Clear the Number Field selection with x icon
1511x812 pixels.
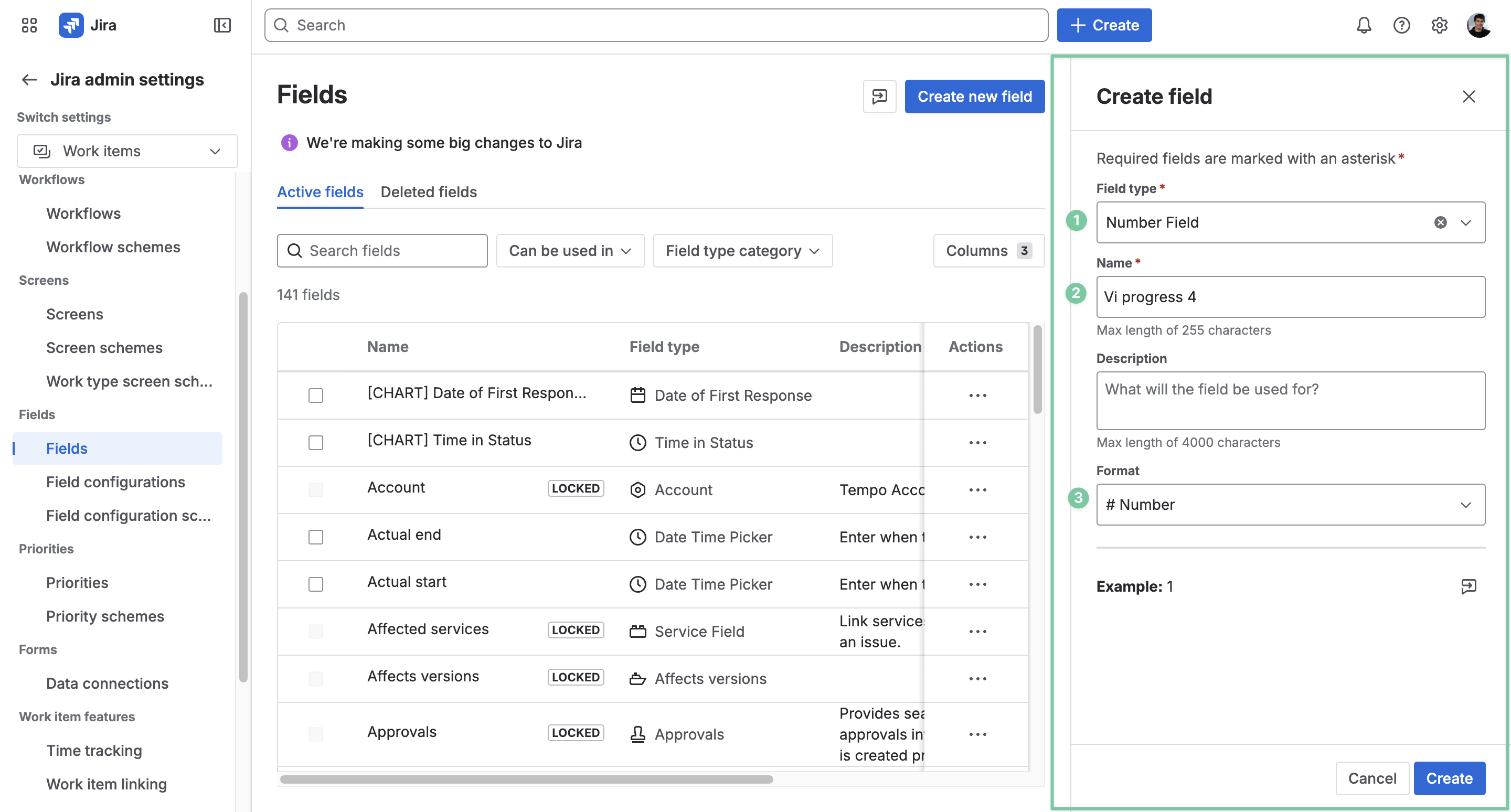click(1440, 222)
